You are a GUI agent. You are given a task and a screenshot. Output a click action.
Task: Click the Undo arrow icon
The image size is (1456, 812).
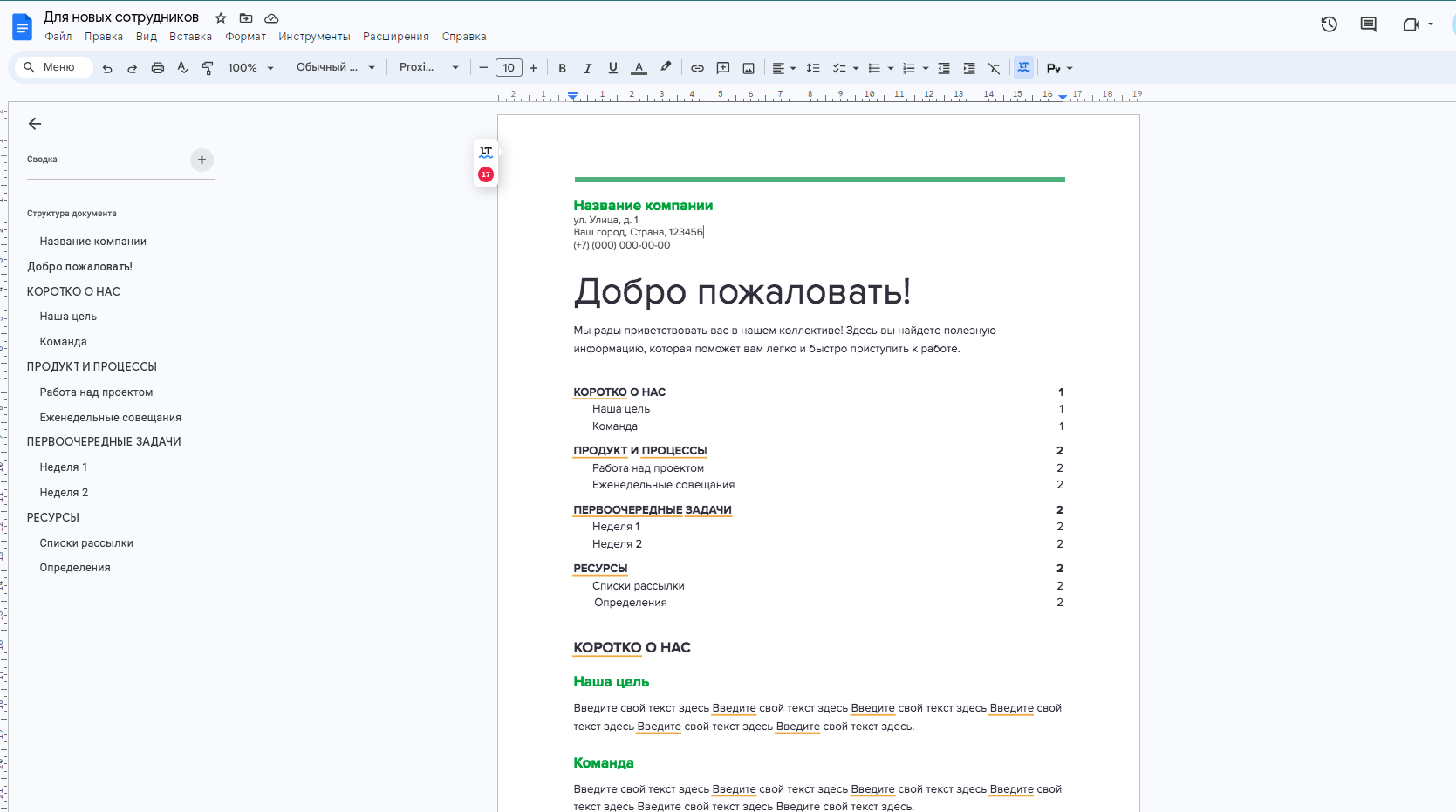(x=107, y=68)
